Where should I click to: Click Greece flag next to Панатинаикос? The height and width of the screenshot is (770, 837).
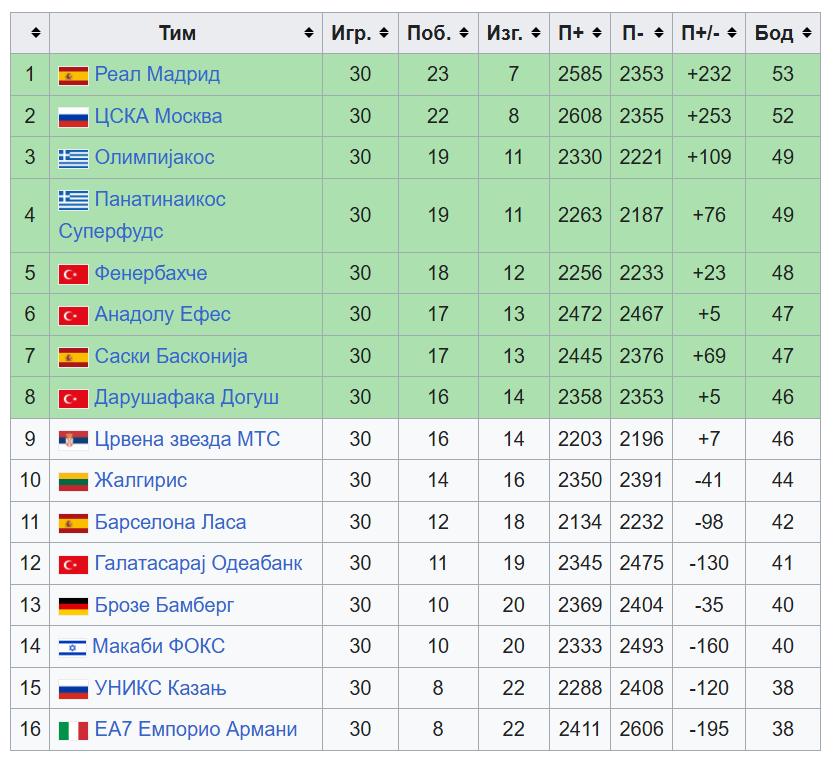pyautogui.click(x=73, y=200)
